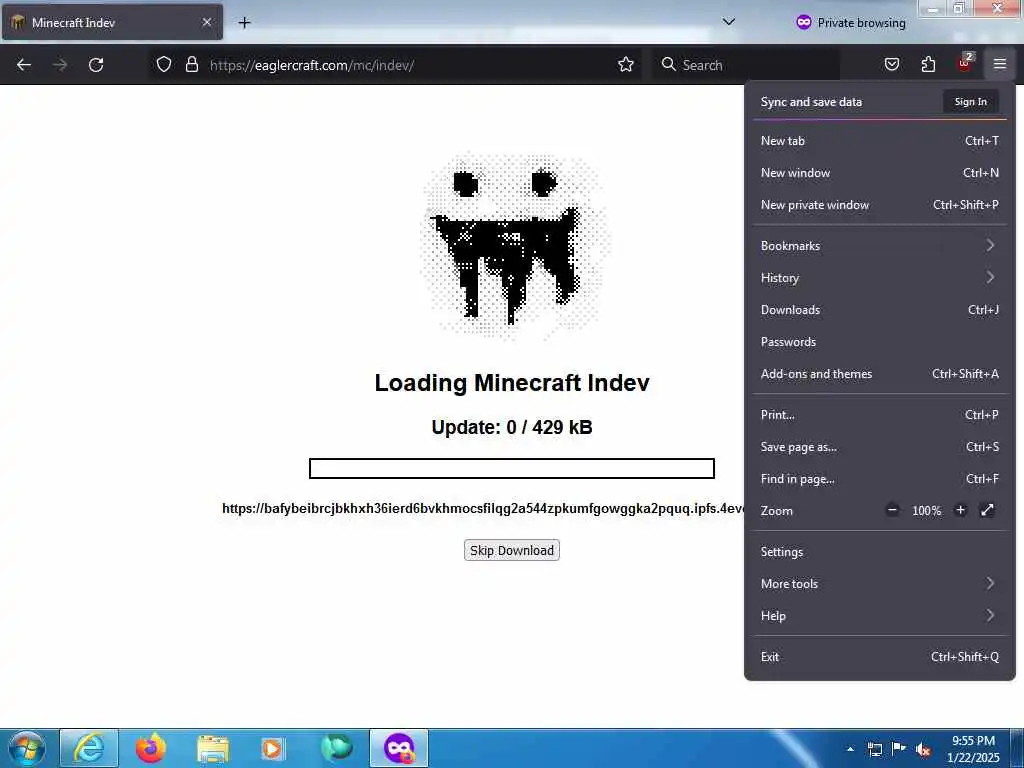Open the clock showing 9:55 PM
Screen dimensions: 1024x768
pos(973,748)
